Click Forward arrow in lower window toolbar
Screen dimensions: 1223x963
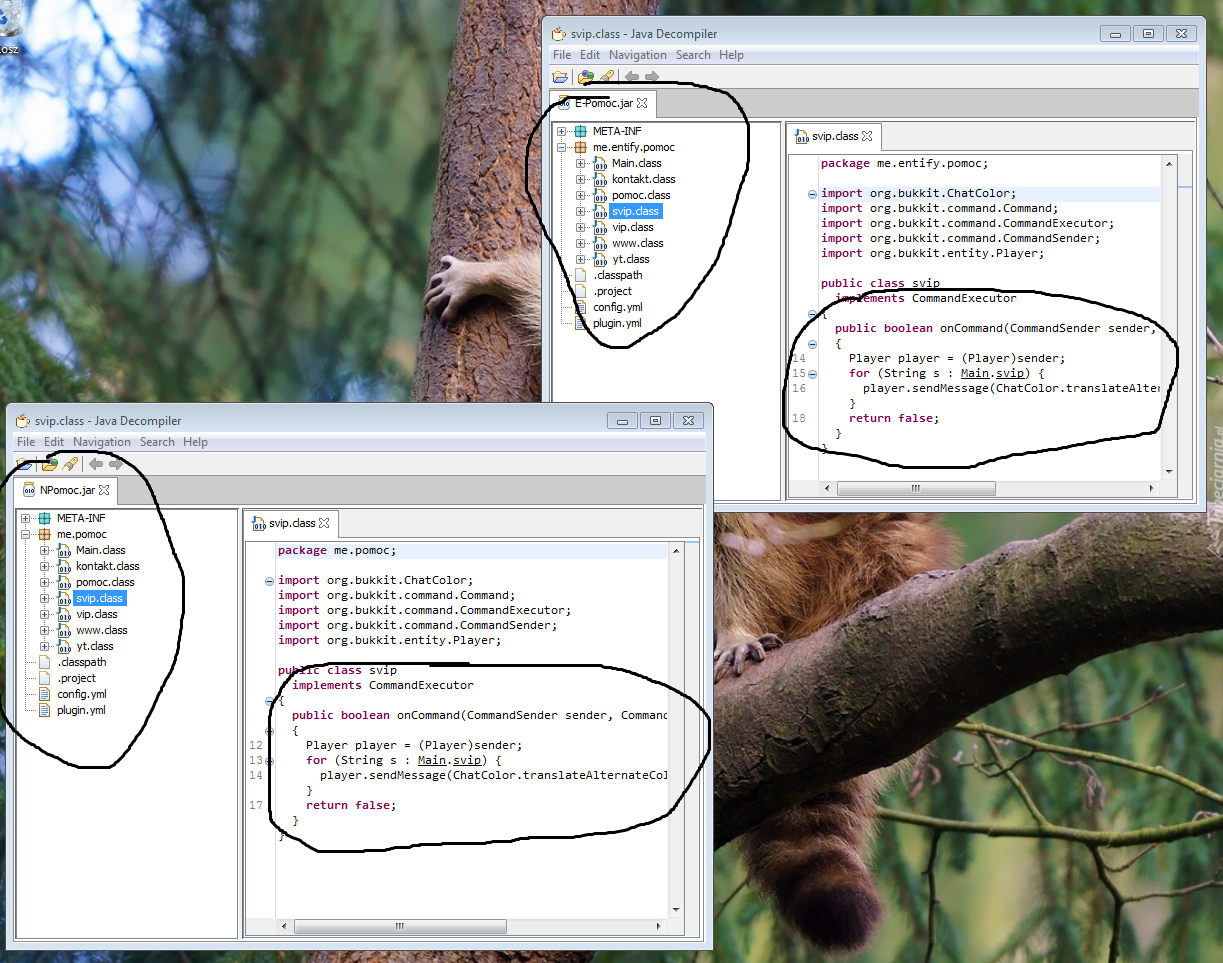point(116,463)
